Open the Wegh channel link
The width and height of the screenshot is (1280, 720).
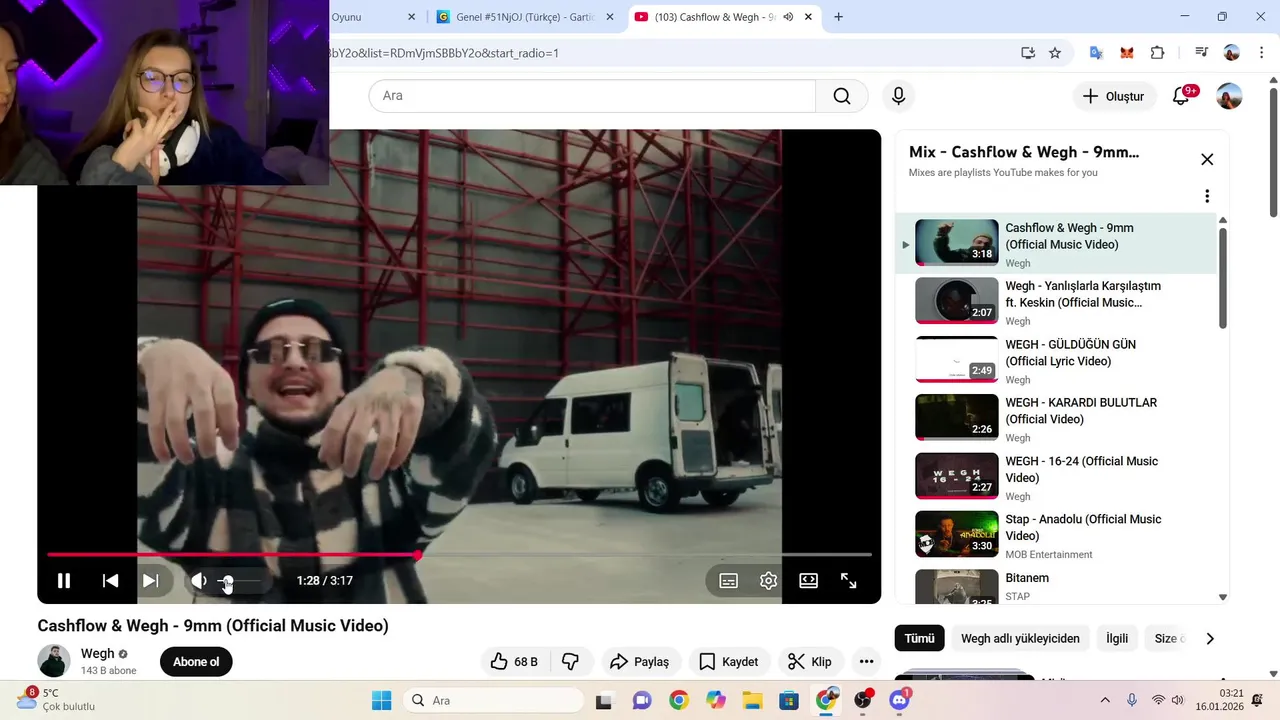tap(98, 653)
